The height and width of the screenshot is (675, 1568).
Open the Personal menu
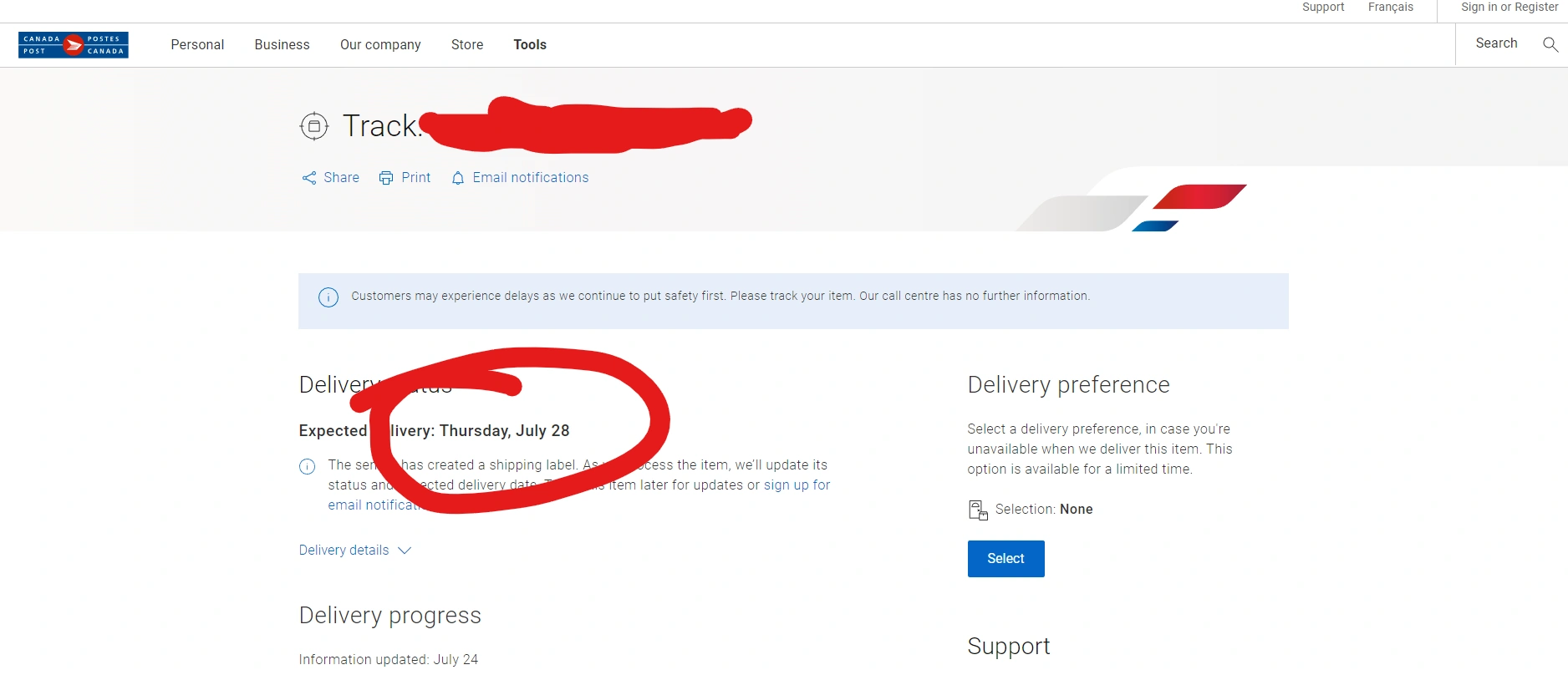click(x=197, y=45)
